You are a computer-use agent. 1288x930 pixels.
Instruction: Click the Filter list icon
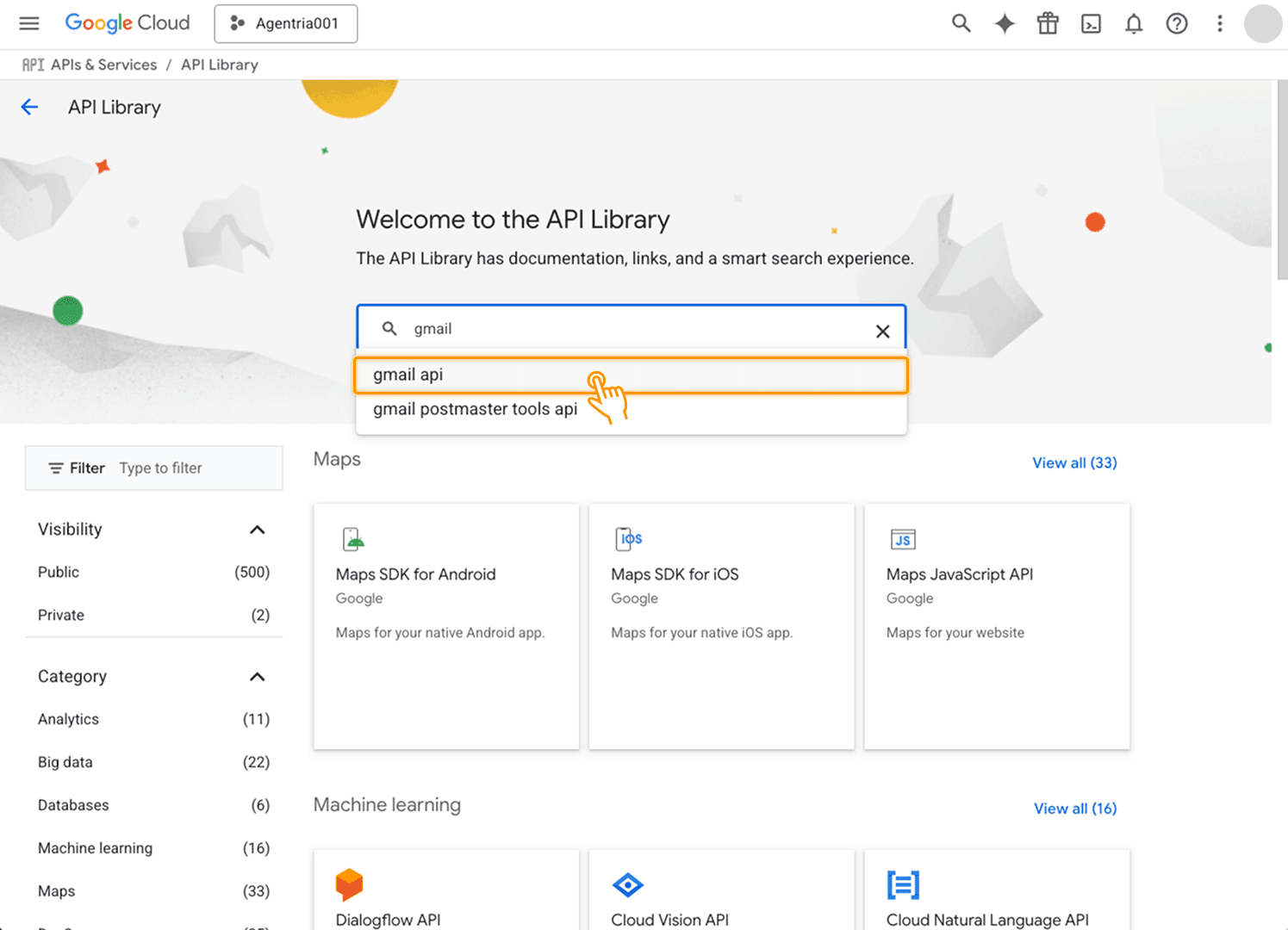pyautogui.click(x=56, y=468)
